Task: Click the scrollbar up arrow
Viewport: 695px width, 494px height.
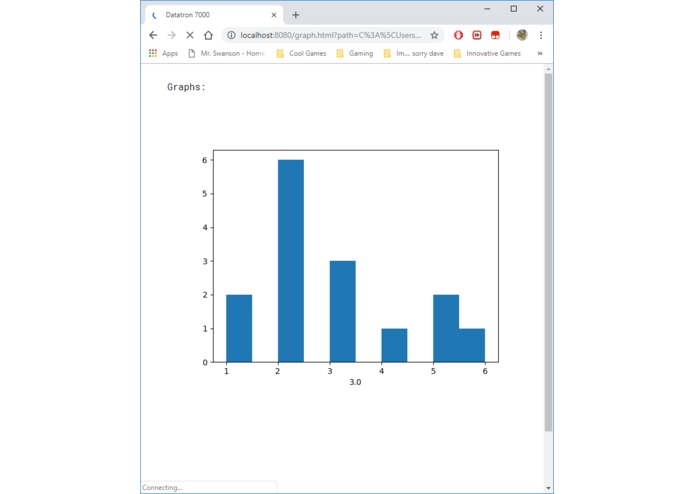Action: click(548, 69)
